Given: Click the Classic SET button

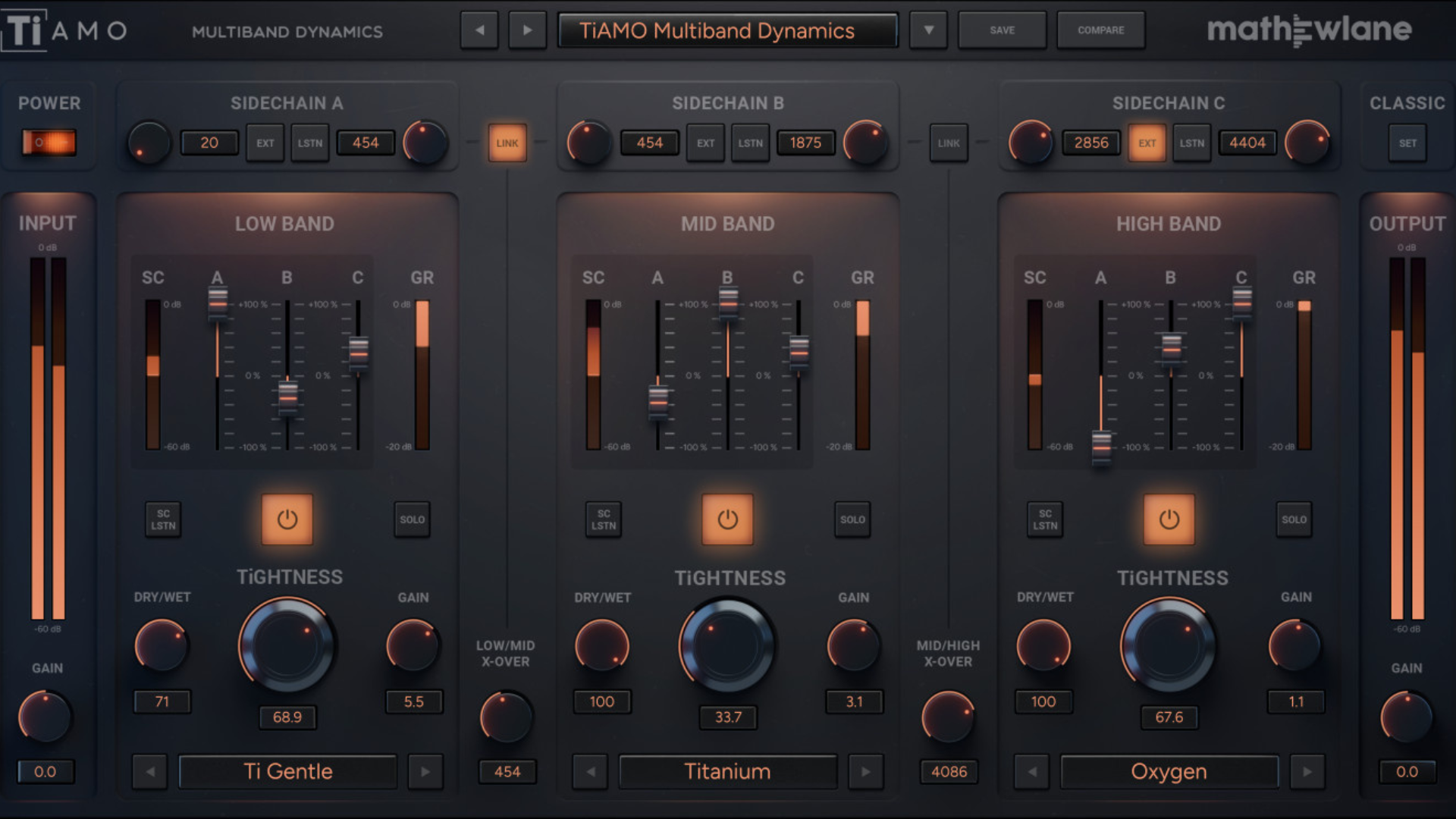Looking at the screenshot, I should (1407, 143).
